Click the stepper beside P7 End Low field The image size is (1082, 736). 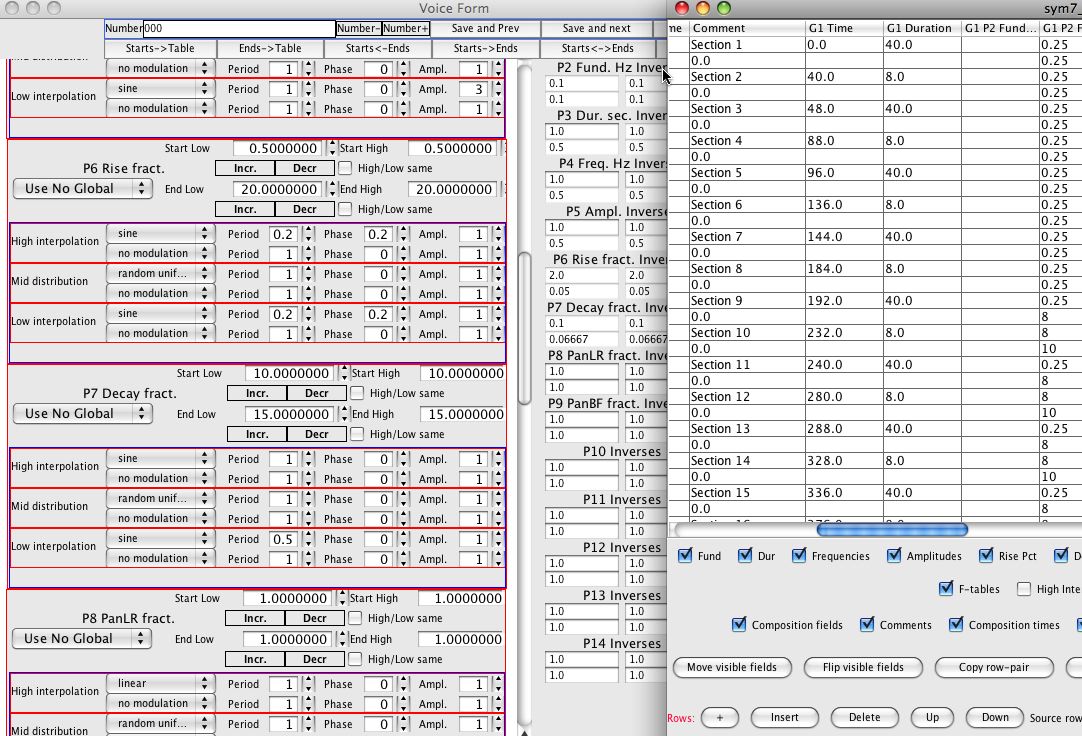344,414
